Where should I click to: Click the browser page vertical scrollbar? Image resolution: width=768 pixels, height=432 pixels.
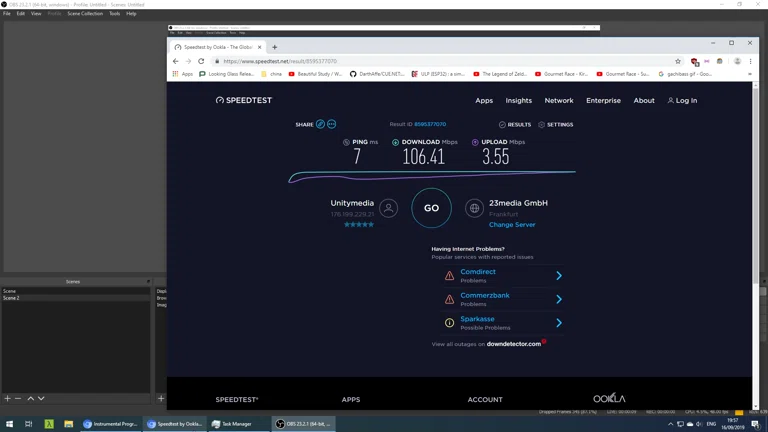[755, 184]
